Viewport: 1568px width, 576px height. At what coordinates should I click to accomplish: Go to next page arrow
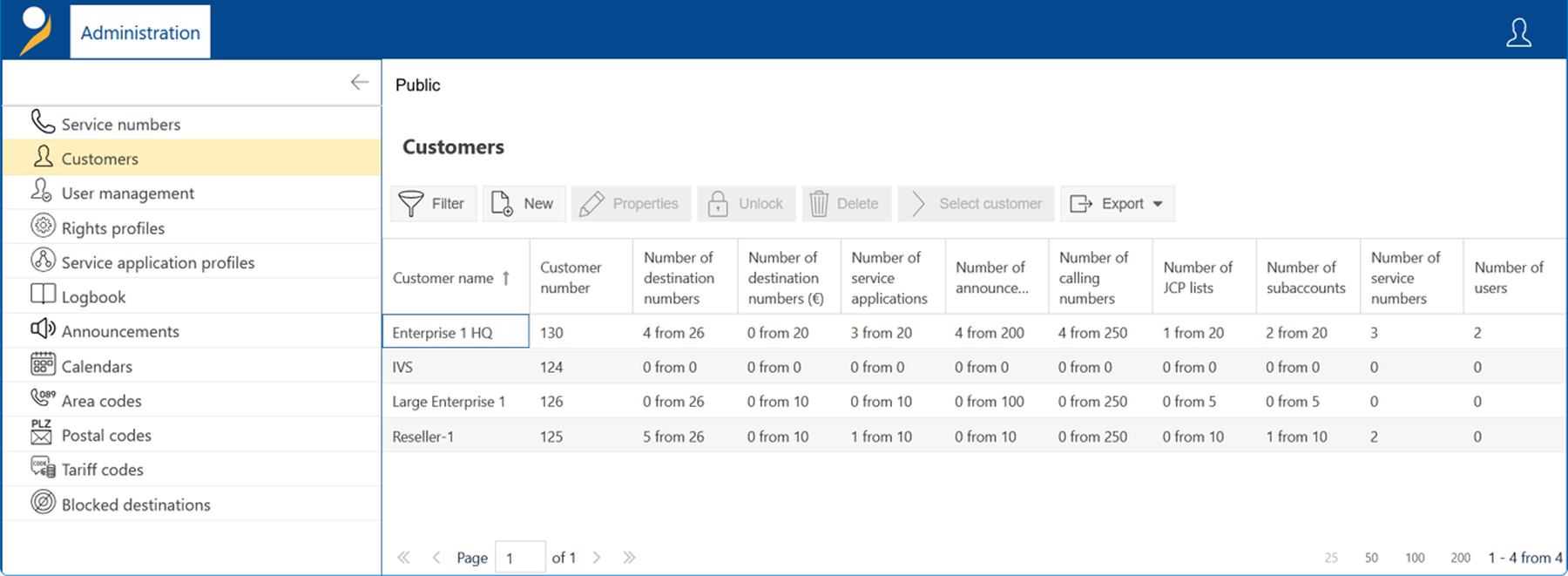597,558
